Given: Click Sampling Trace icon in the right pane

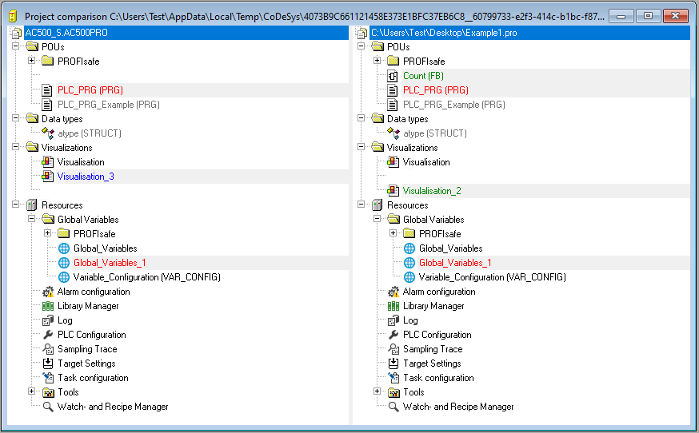Looking at the screenshot, I should (x=393, y=349).
